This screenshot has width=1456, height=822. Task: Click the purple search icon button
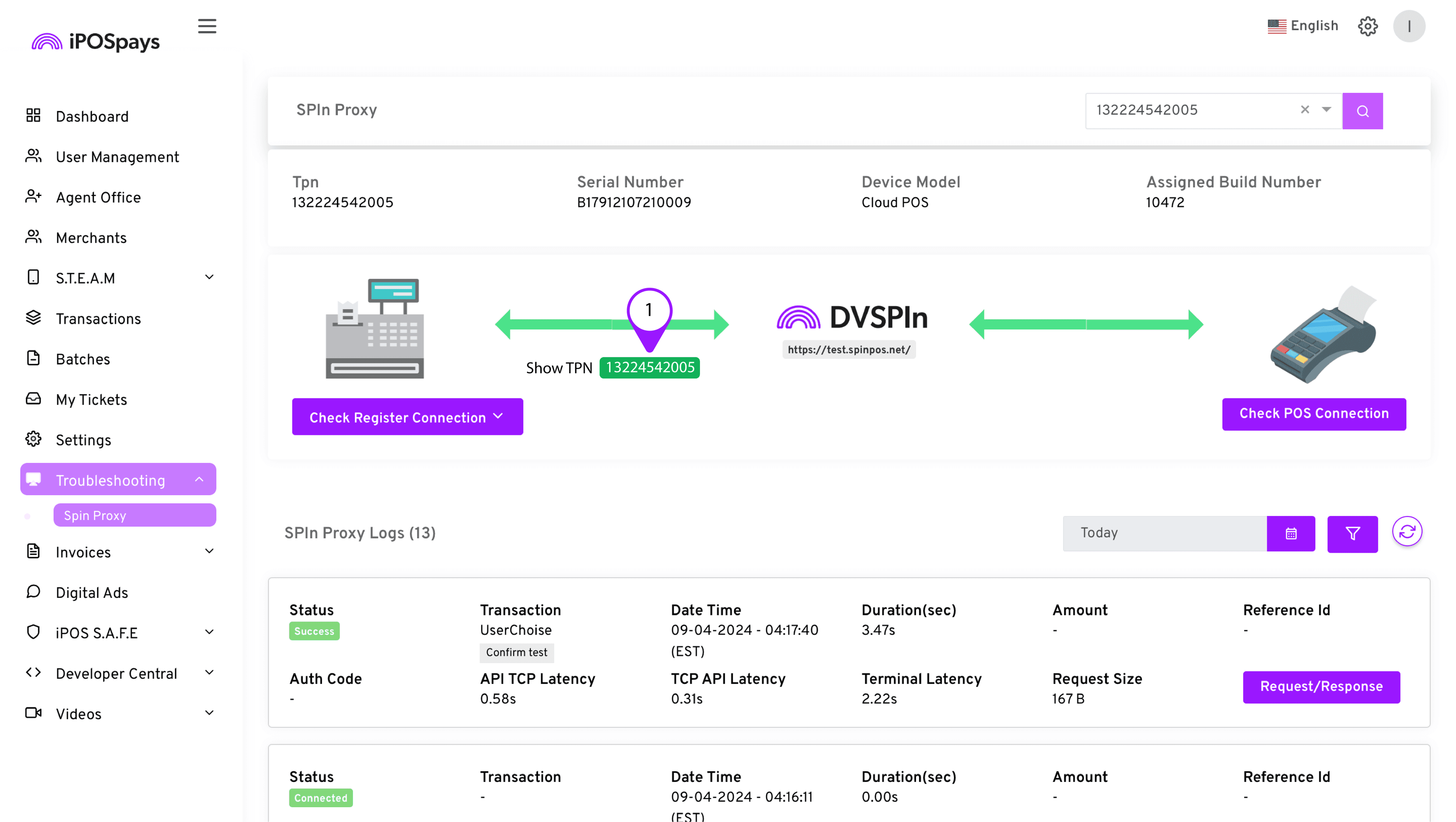pyautogui.click(x=1362, y=111)
